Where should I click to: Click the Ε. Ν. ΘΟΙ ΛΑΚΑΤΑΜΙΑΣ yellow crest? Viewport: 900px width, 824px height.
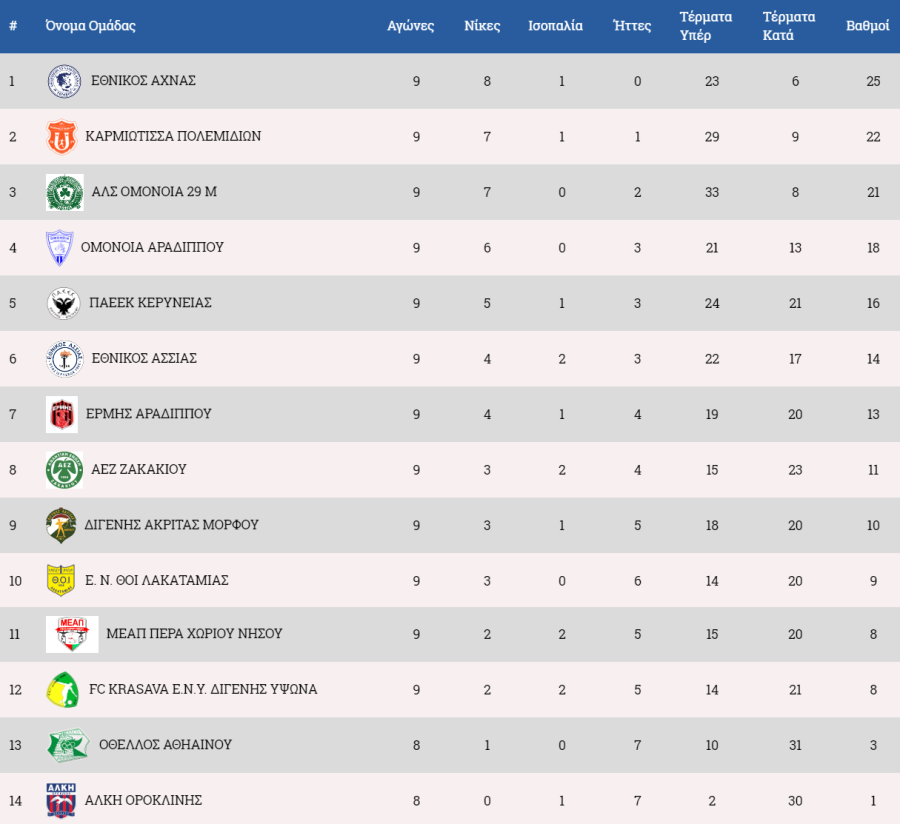click(x=61, y=580)
